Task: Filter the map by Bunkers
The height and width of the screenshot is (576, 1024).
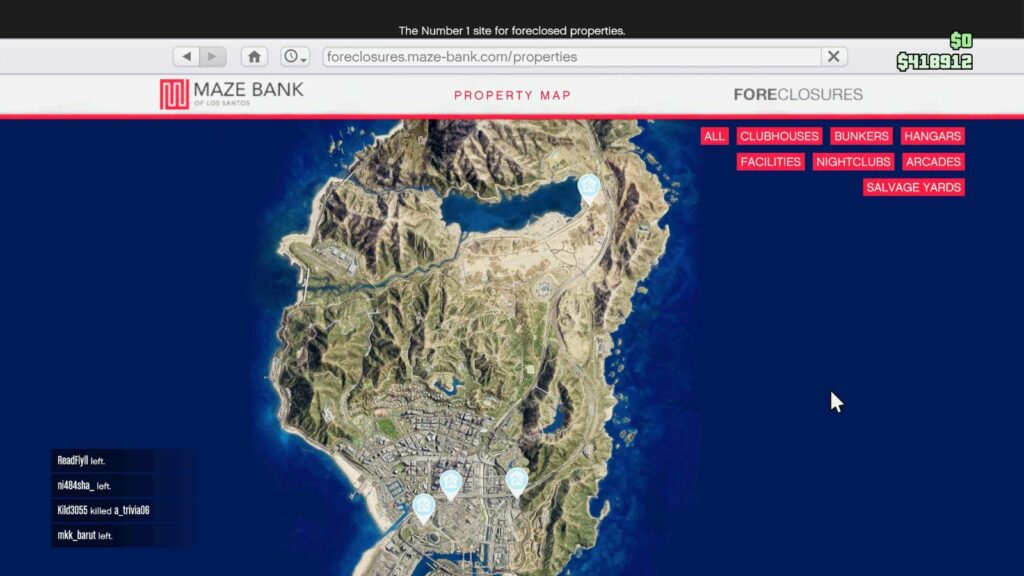Action: coord(861,136)
